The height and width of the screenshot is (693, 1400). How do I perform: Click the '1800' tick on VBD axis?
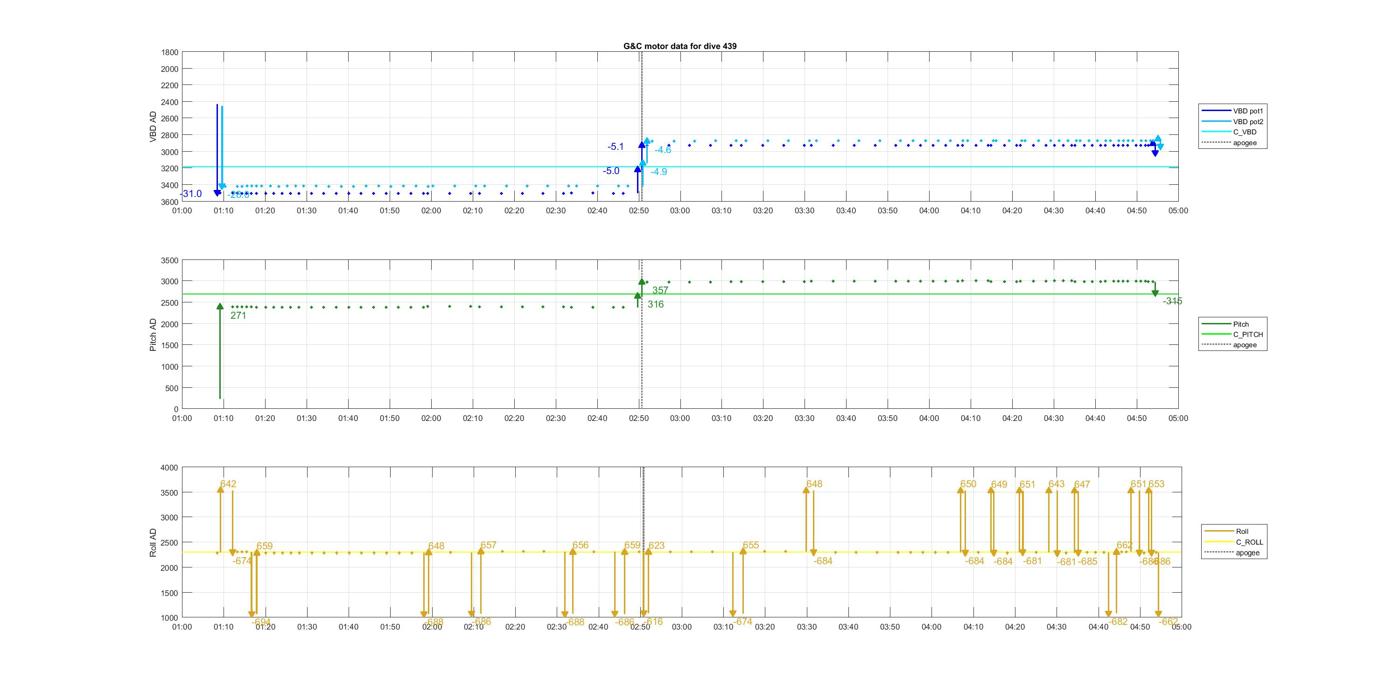(x=170, y=52)
